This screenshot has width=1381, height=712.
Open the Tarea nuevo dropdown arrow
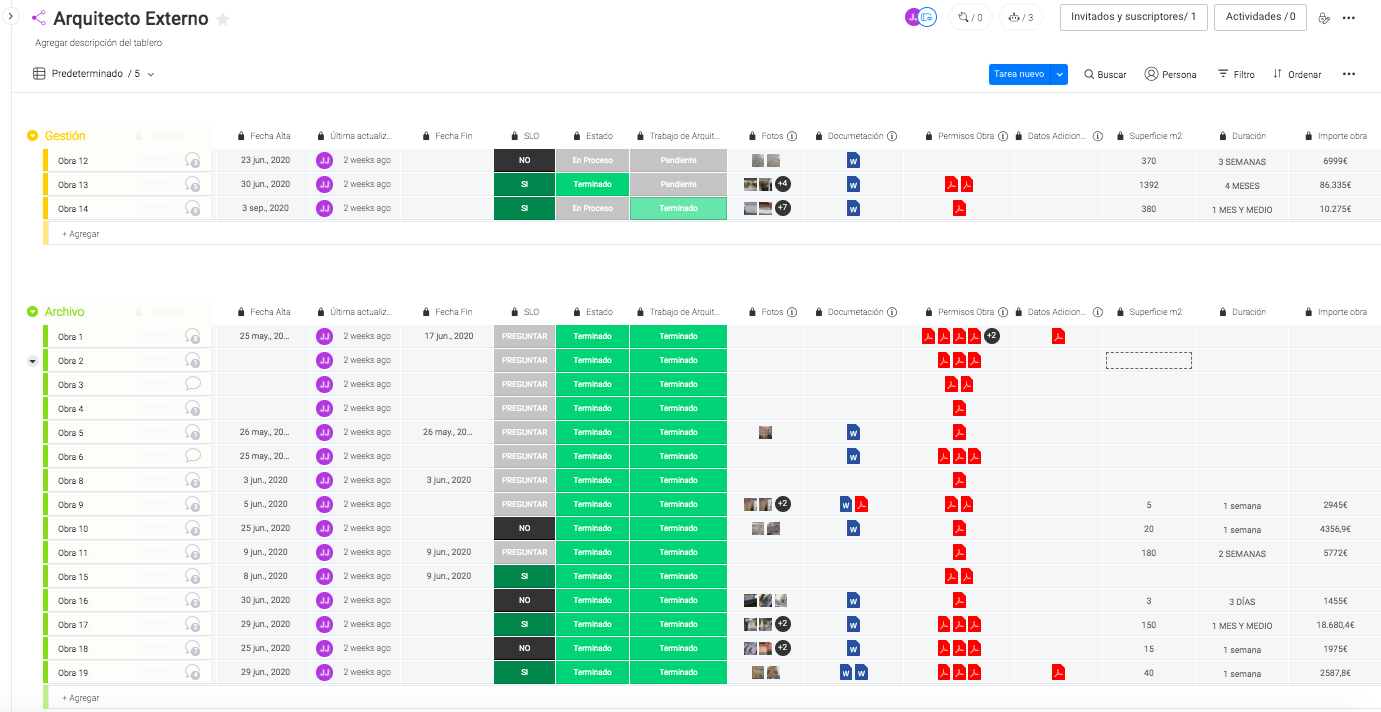point(1059,74)
